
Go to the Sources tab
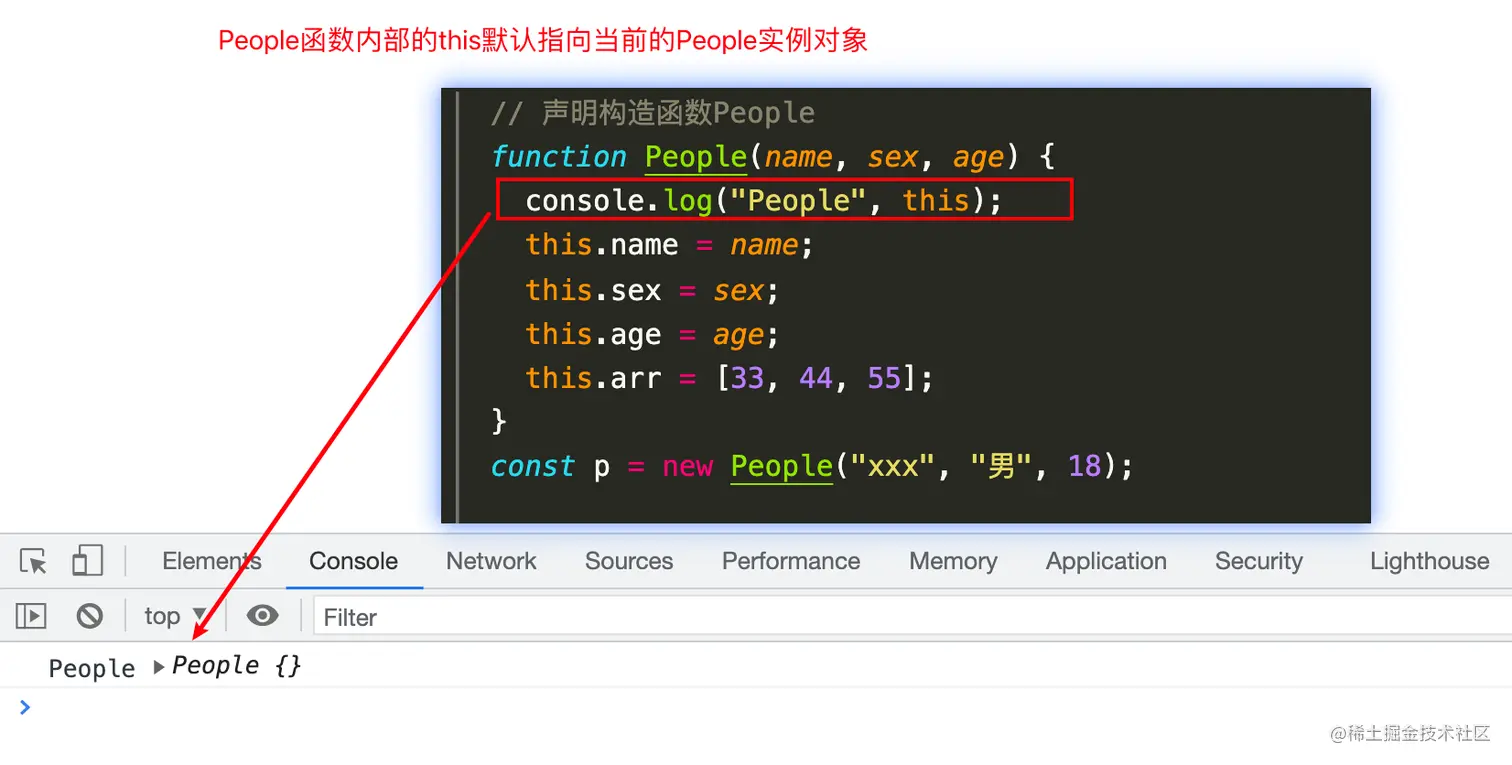click(629, 561)
